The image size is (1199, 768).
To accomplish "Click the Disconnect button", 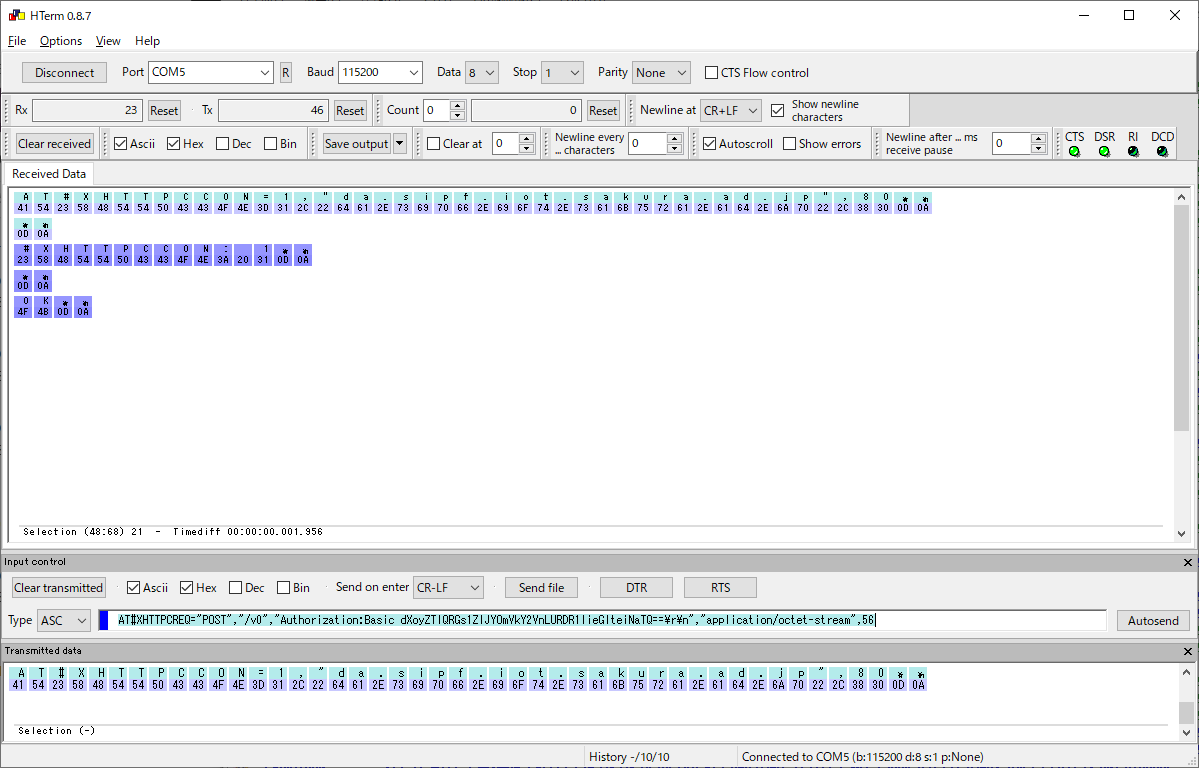I will (x=64, y=73).
